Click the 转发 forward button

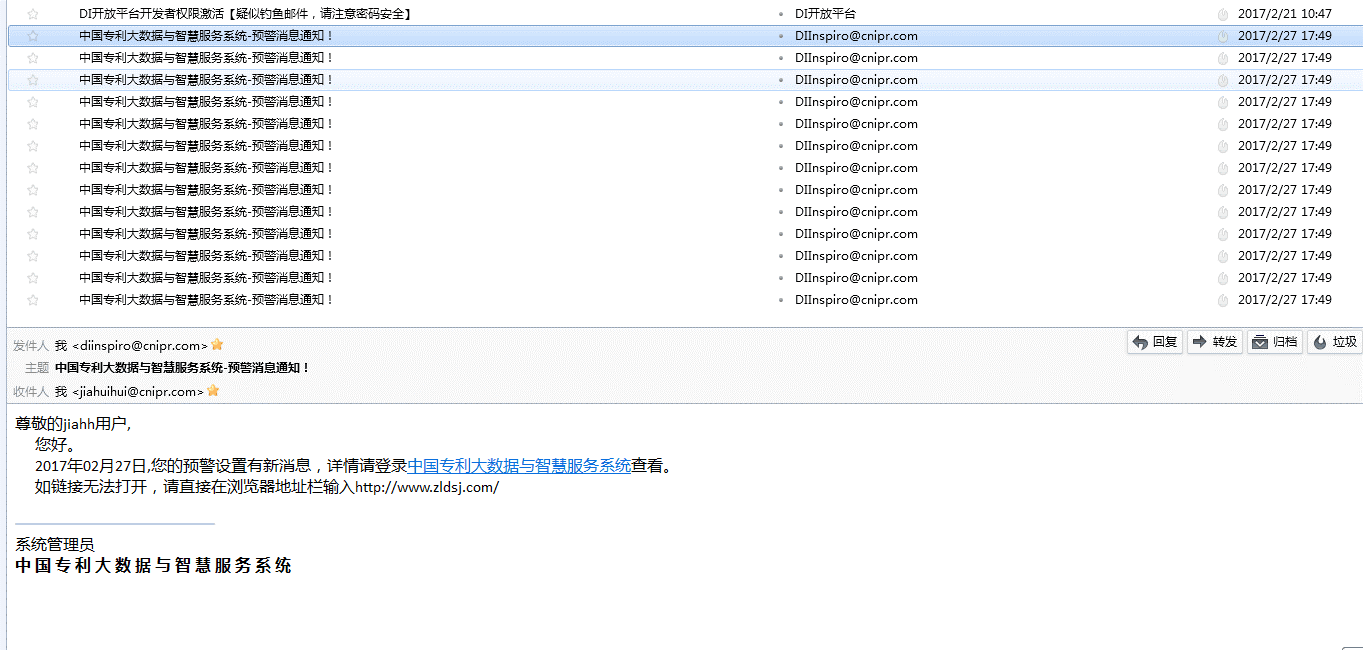pos(1214,342)
